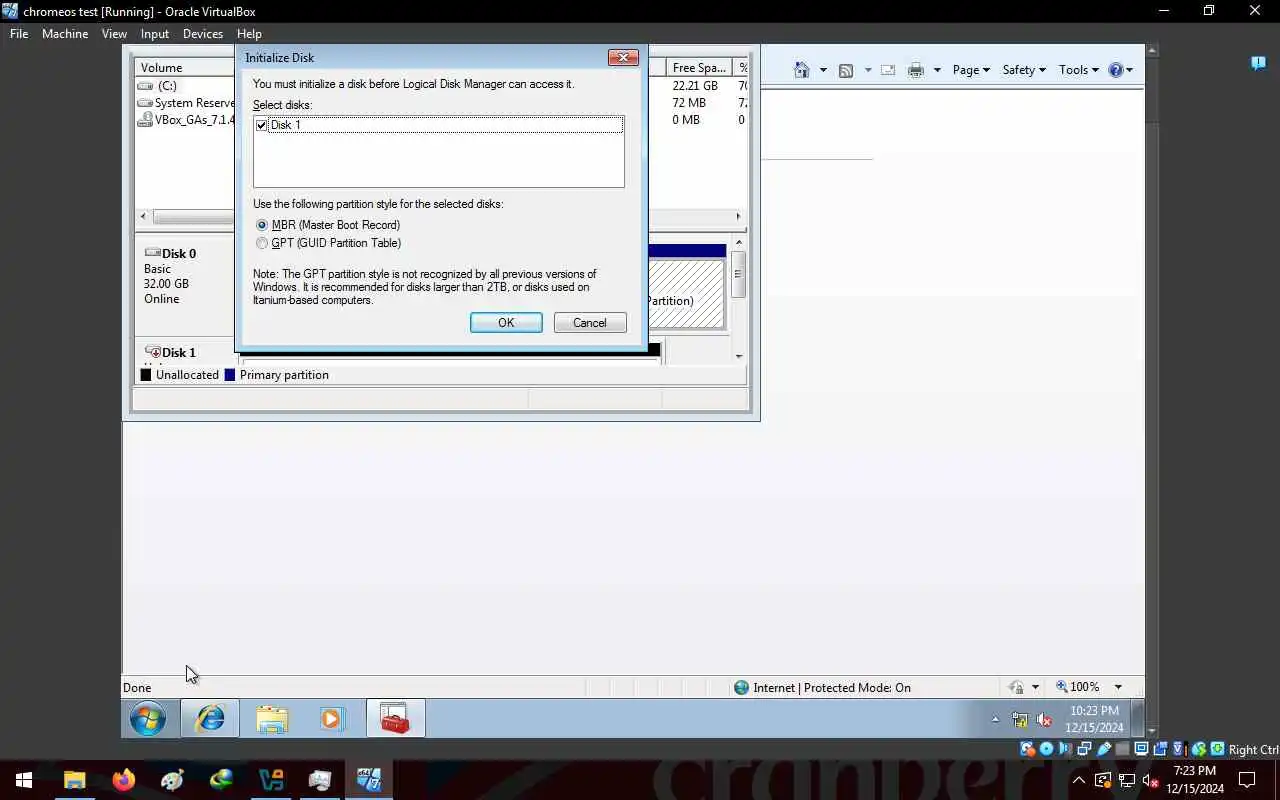Open Internet Explorer in guest taskbar
1280x800 pixels.
[x=210, y=719]
